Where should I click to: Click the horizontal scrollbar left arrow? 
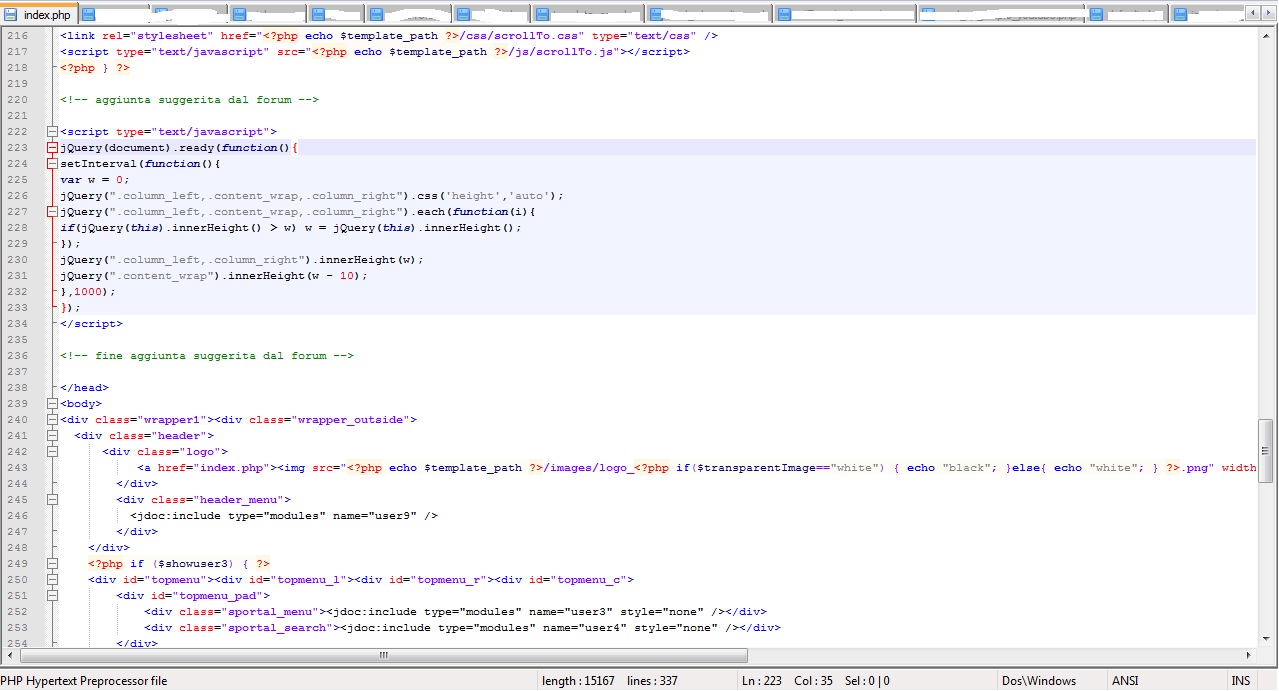pos(9,656)
